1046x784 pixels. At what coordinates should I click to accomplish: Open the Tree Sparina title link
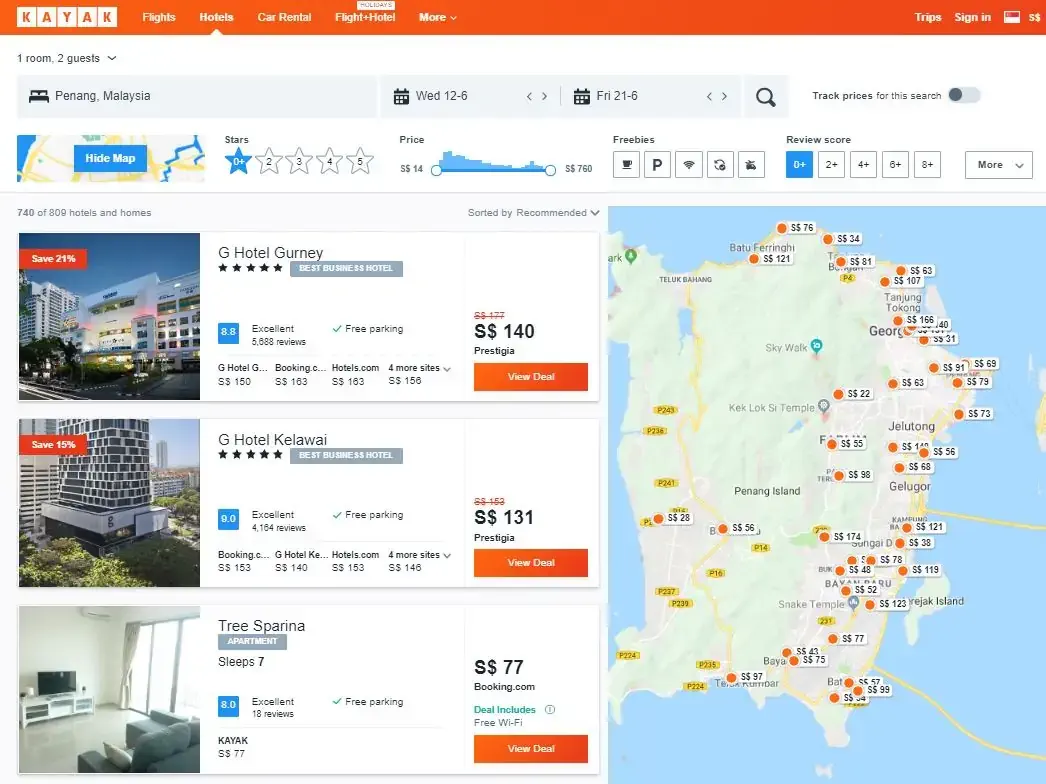tap(262, 626)
